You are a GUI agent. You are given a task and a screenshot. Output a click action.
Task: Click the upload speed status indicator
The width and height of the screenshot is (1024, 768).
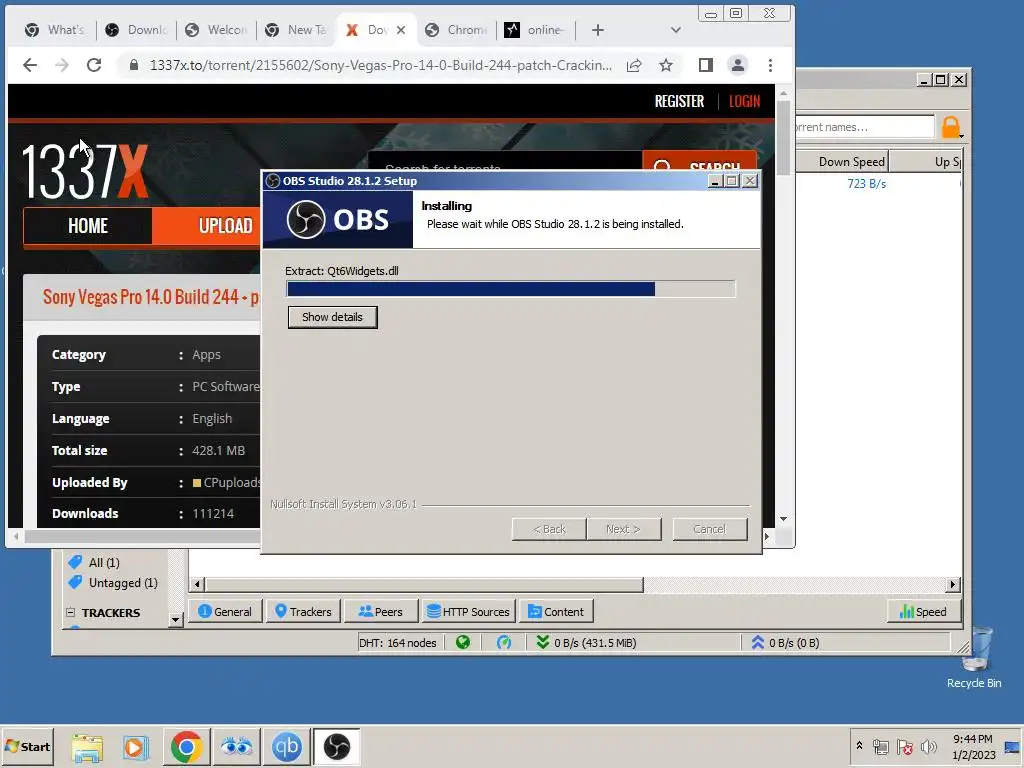click(x=785, y=643)
